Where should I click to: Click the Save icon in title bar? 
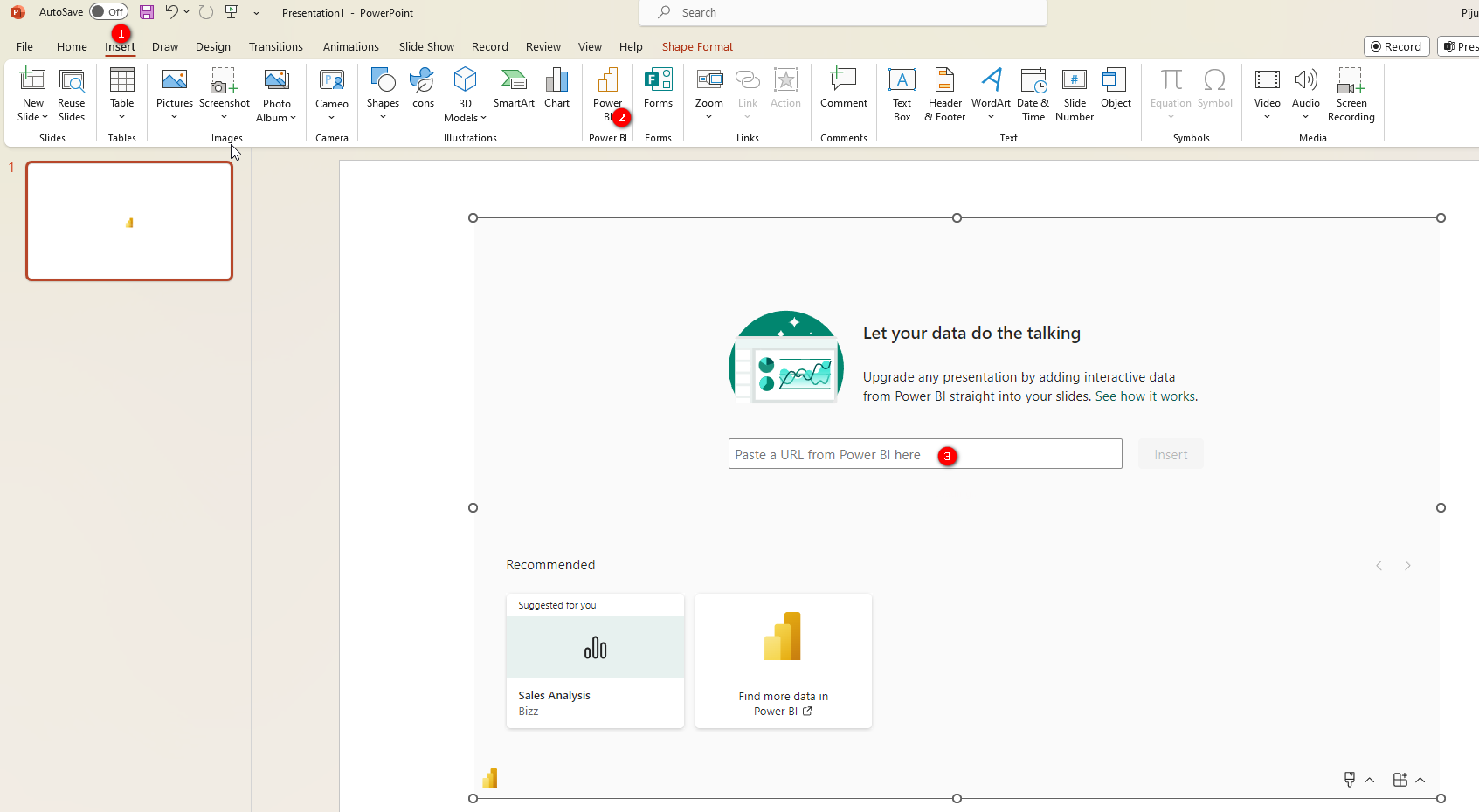click(x=147, y=12)
